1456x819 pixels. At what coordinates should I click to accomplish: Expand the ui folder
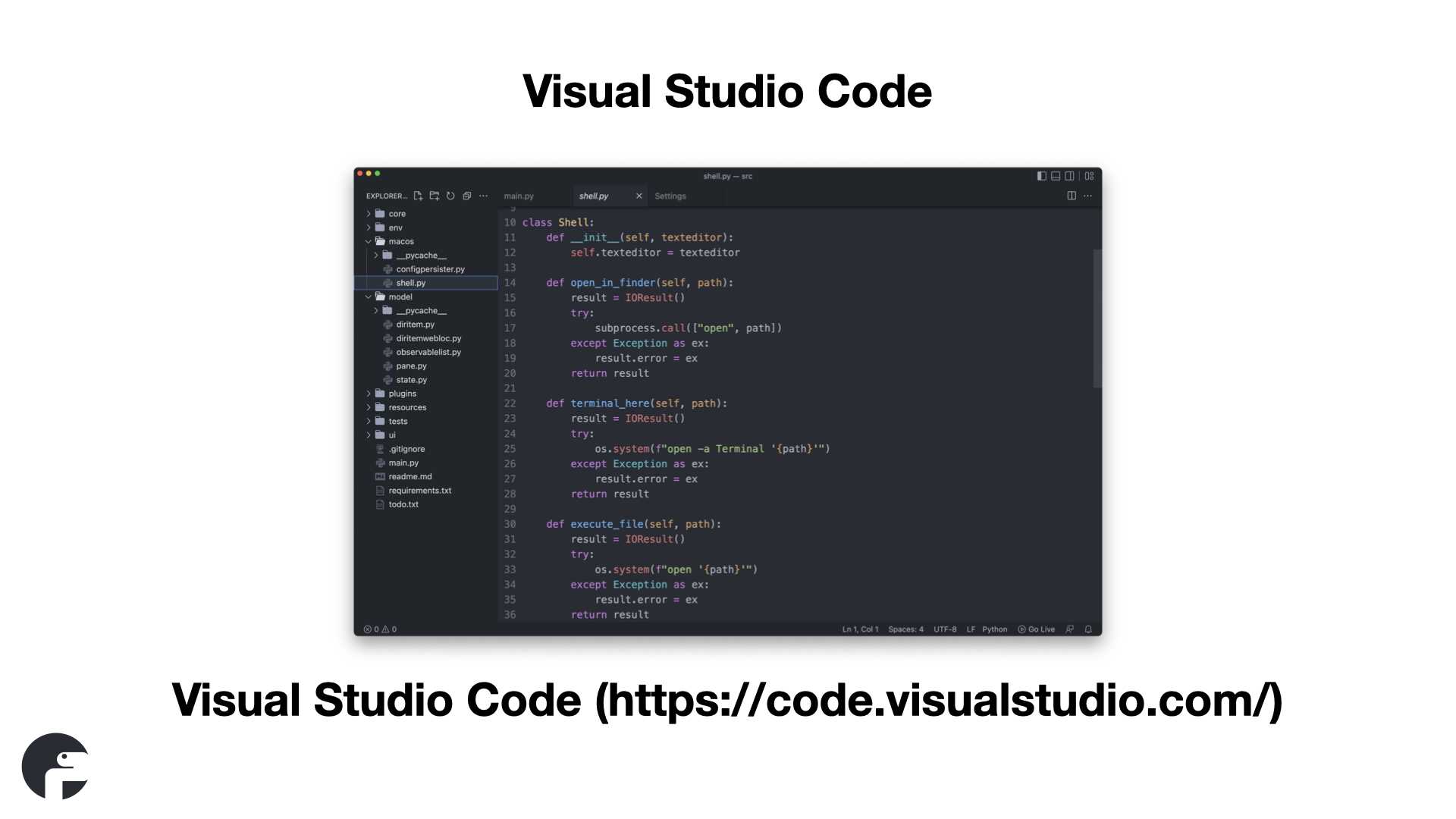click(425, 435)
